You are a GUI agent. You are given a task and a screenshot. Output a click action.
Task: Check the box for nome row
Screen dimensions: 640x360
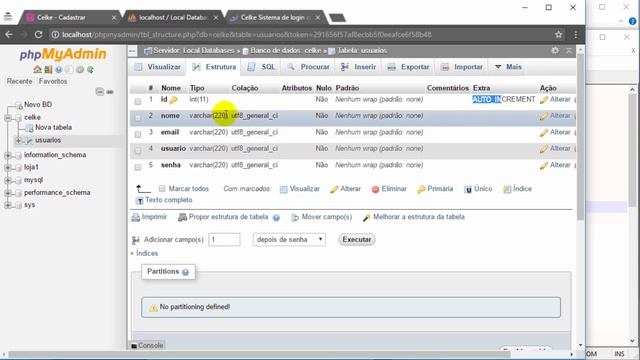pyautogui.click(x=138, y=118)
